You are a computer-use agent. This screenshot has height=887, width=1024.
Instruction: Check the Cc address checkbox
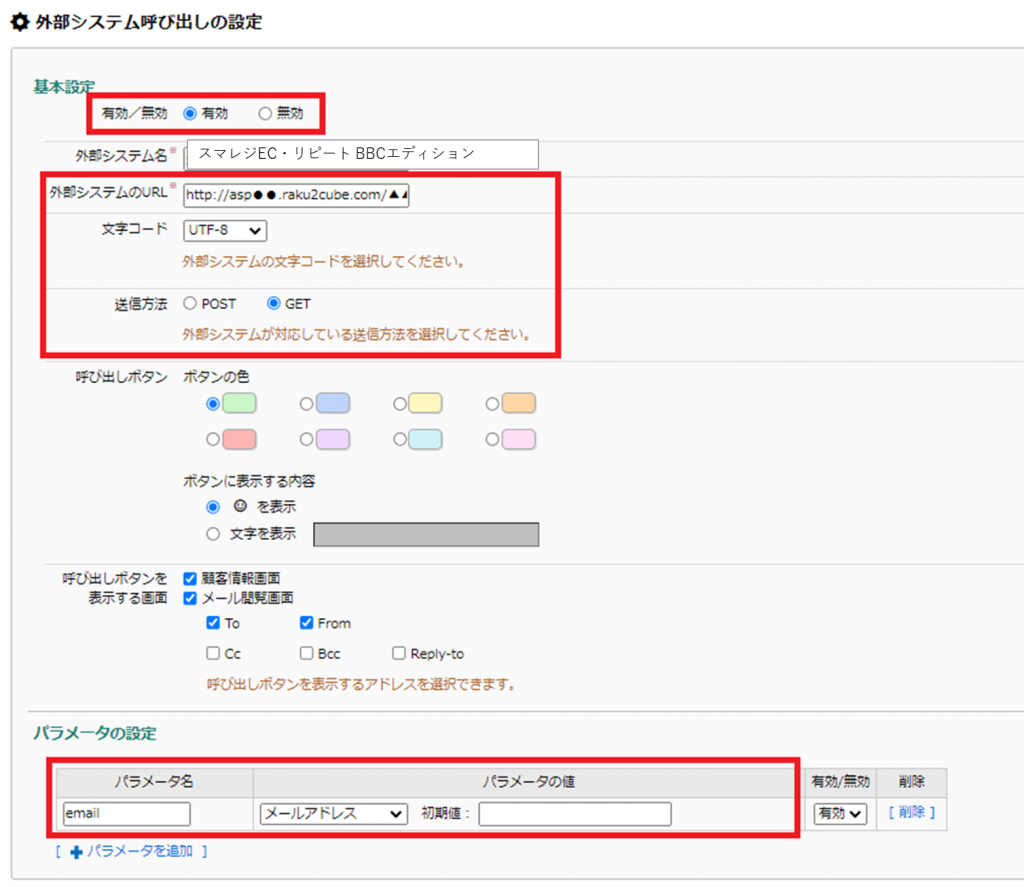click(x=213, y=653)
